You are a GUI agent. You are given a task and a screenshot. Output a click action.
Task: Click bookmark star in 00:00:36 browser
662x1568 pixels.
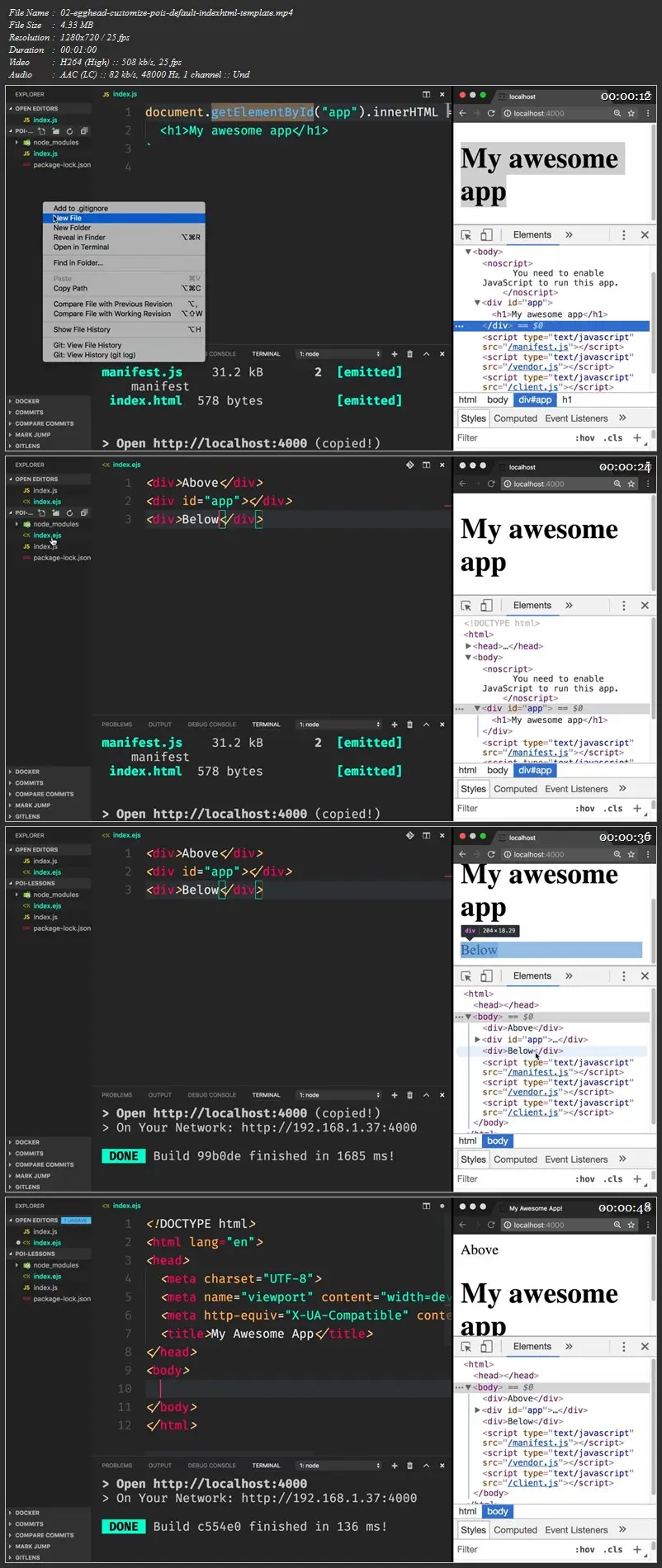(x=631, y=854)
